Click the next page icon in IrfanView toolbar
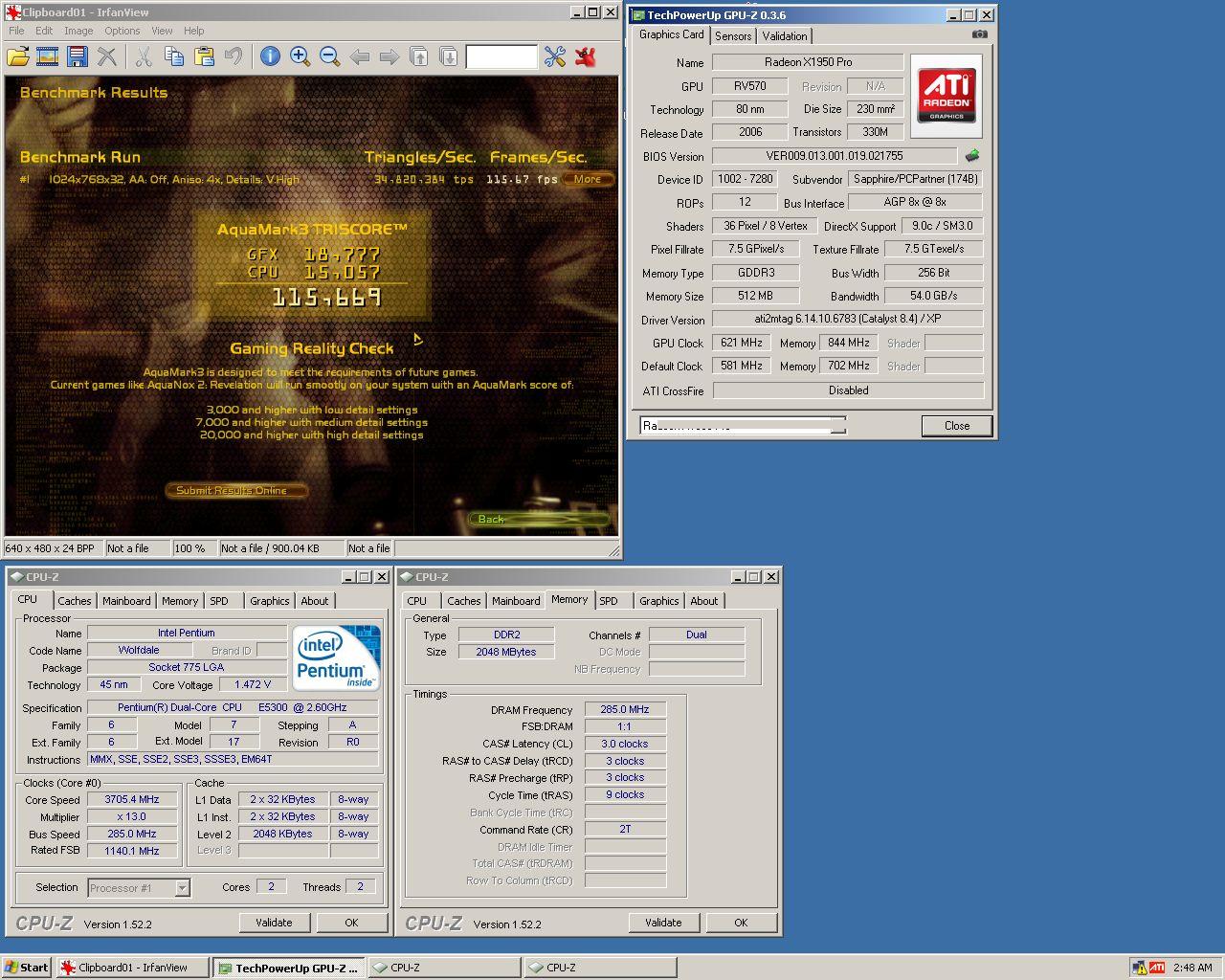The height and width of the screenshot is (980, 1225). click(448, 56)
